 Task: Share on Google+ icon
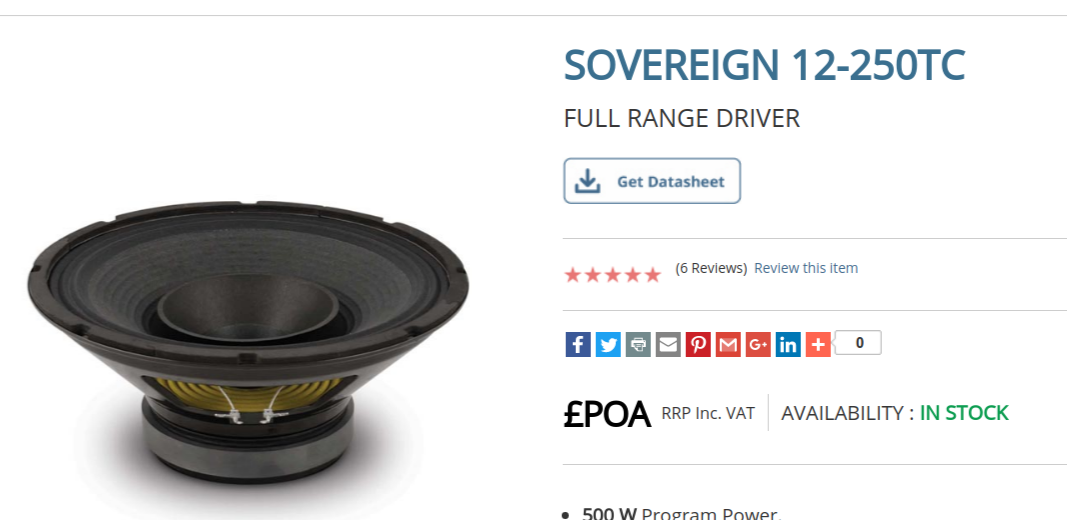tap(757, 344)
